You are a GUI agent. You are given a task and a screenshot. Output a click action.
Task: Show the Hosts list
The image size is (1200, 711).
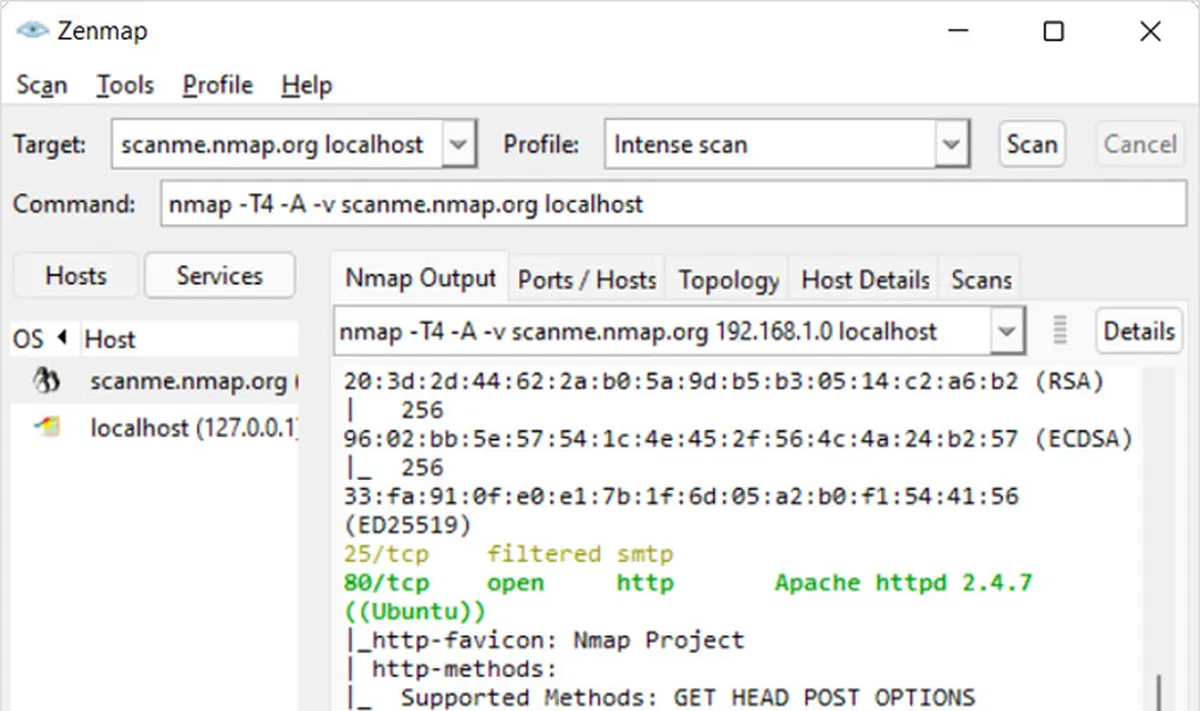tap(76, 276)
